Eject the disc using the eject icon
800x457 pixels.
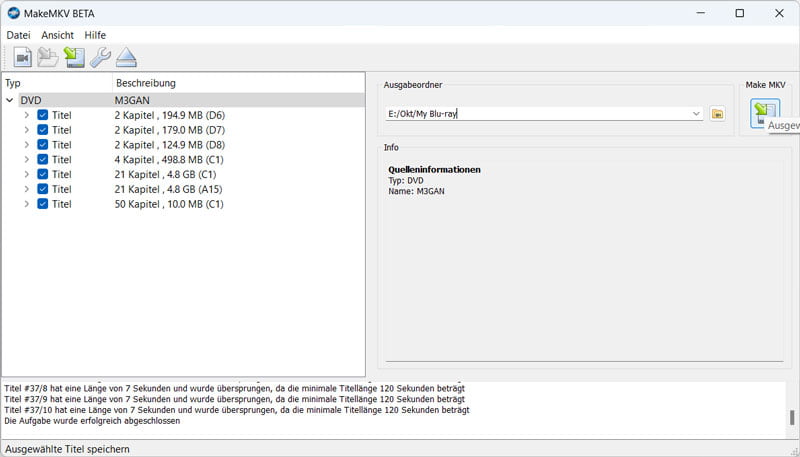pyautogui.click(x=126, y=58)
